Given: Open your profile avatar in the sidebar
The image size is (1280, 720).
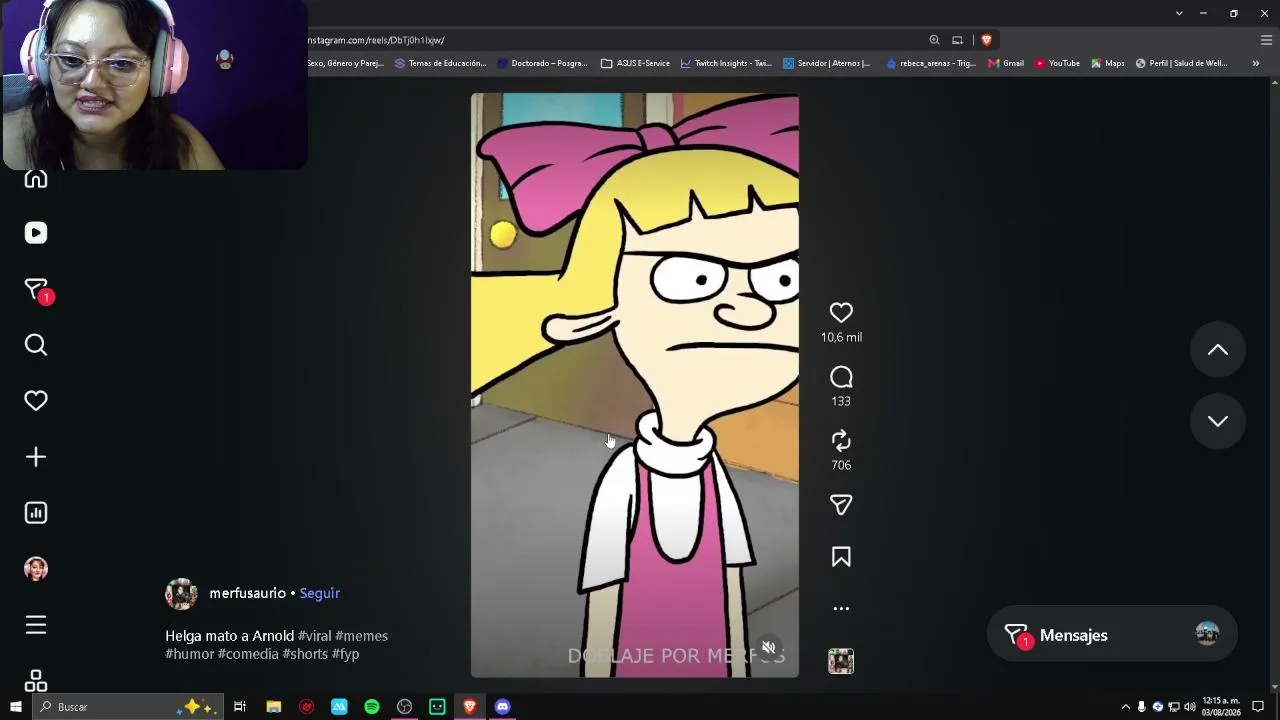Looking at the screenshot, I should pos(36,569).
